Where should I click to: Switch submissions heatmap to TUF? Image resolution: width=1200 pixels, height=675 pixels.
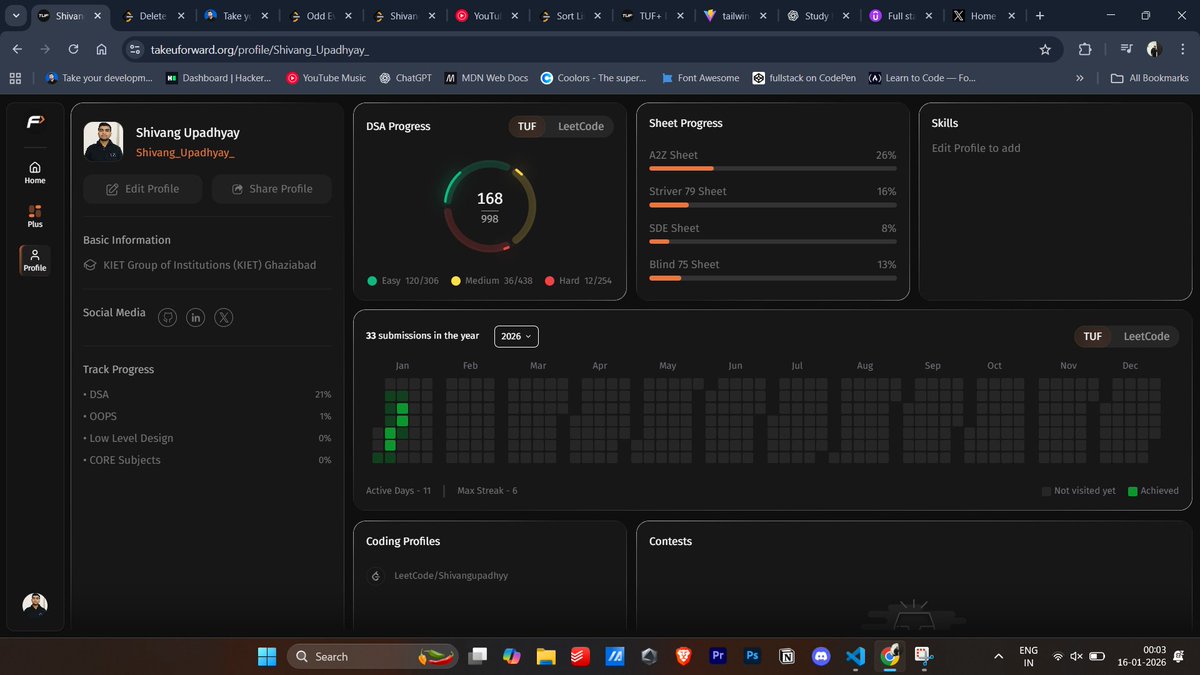tap(1093, 337)
